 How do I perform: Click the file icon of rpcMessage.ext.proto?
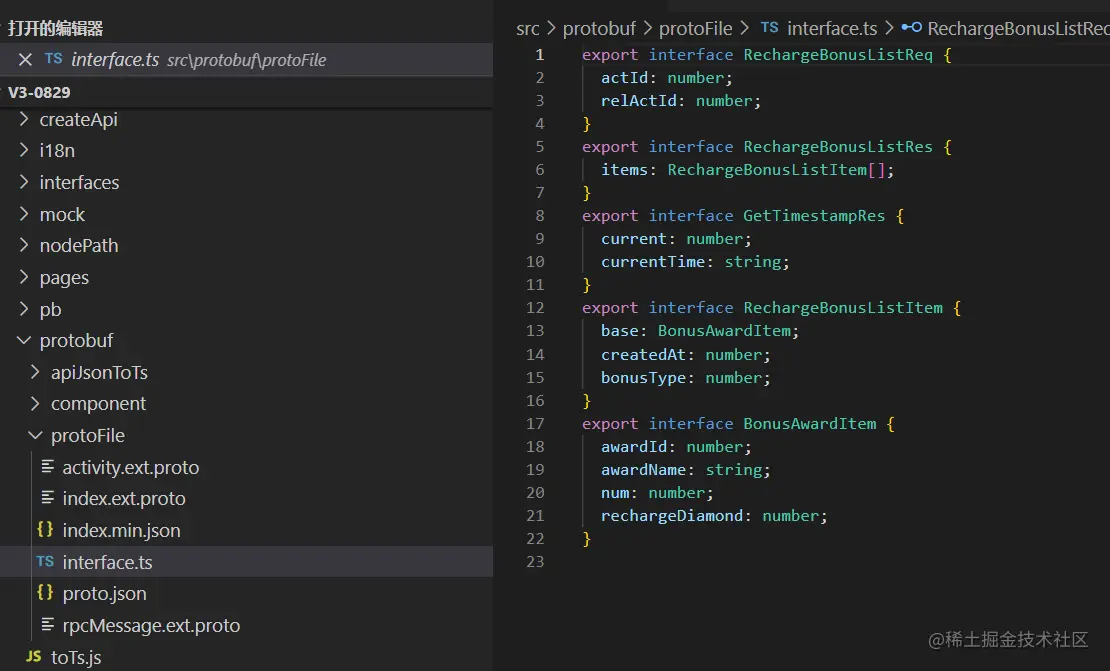point(47,624)
